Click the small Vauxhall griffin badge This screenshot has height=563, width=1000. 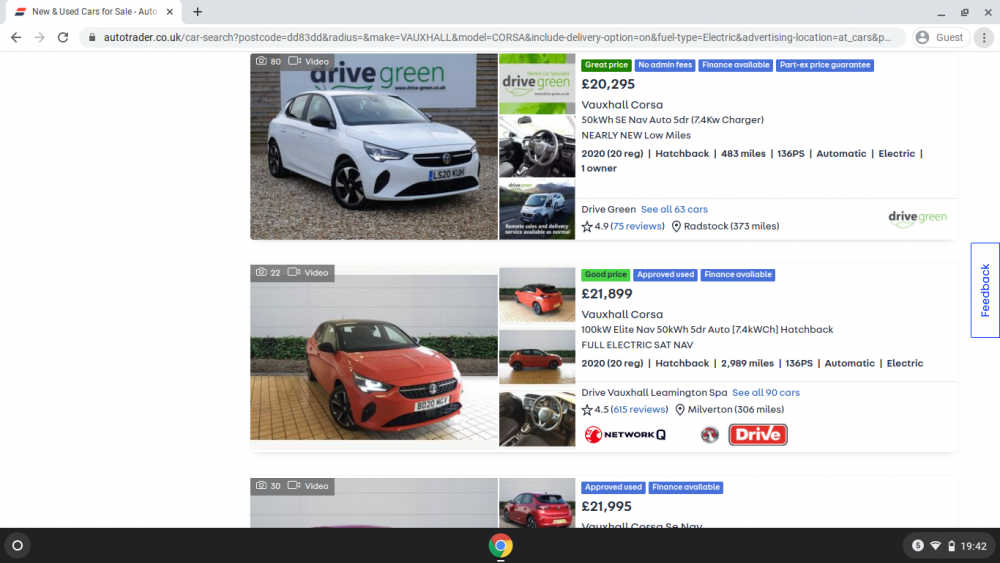pyautogui.click(x=709, y=435)
